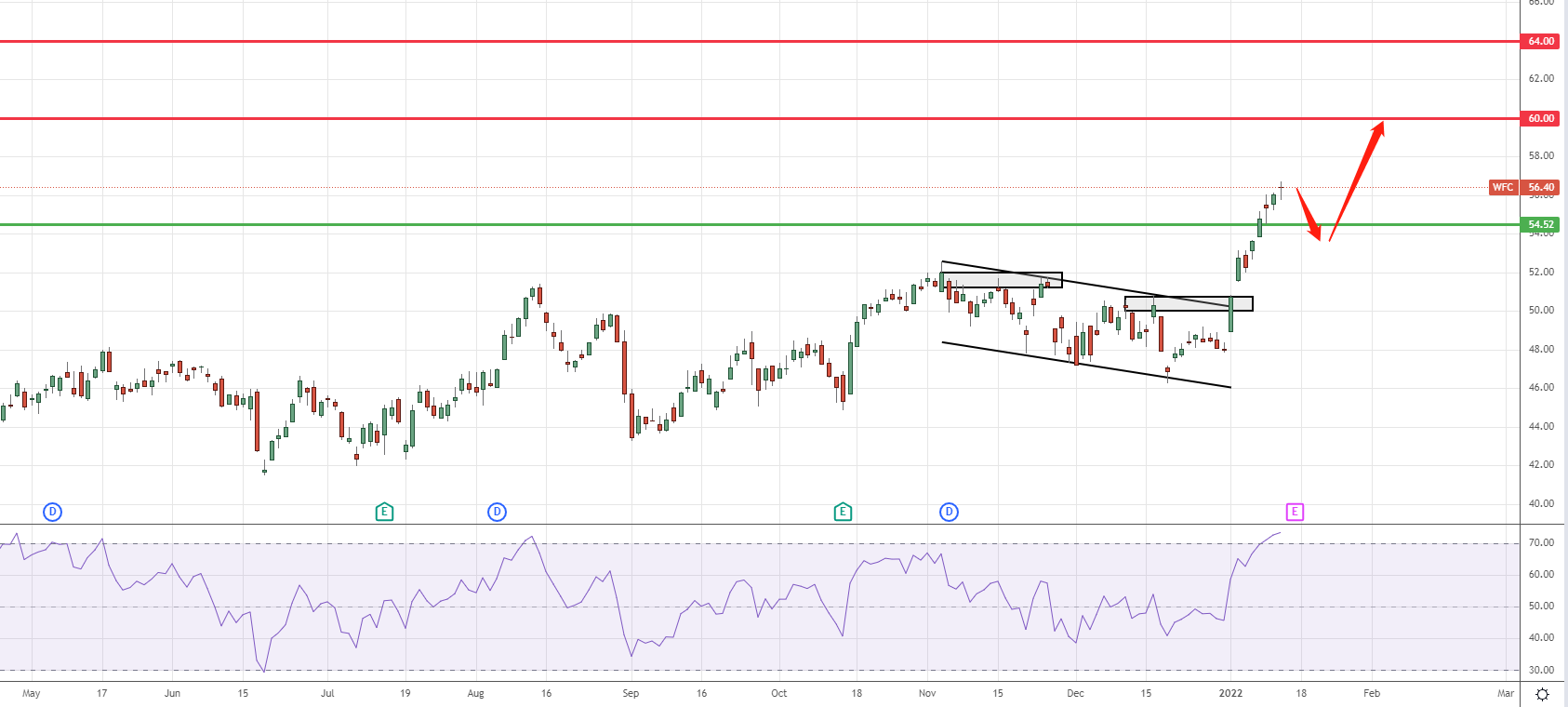Select the green horizontal support line
Screen dimensions: 1568x707
[744, 224]
